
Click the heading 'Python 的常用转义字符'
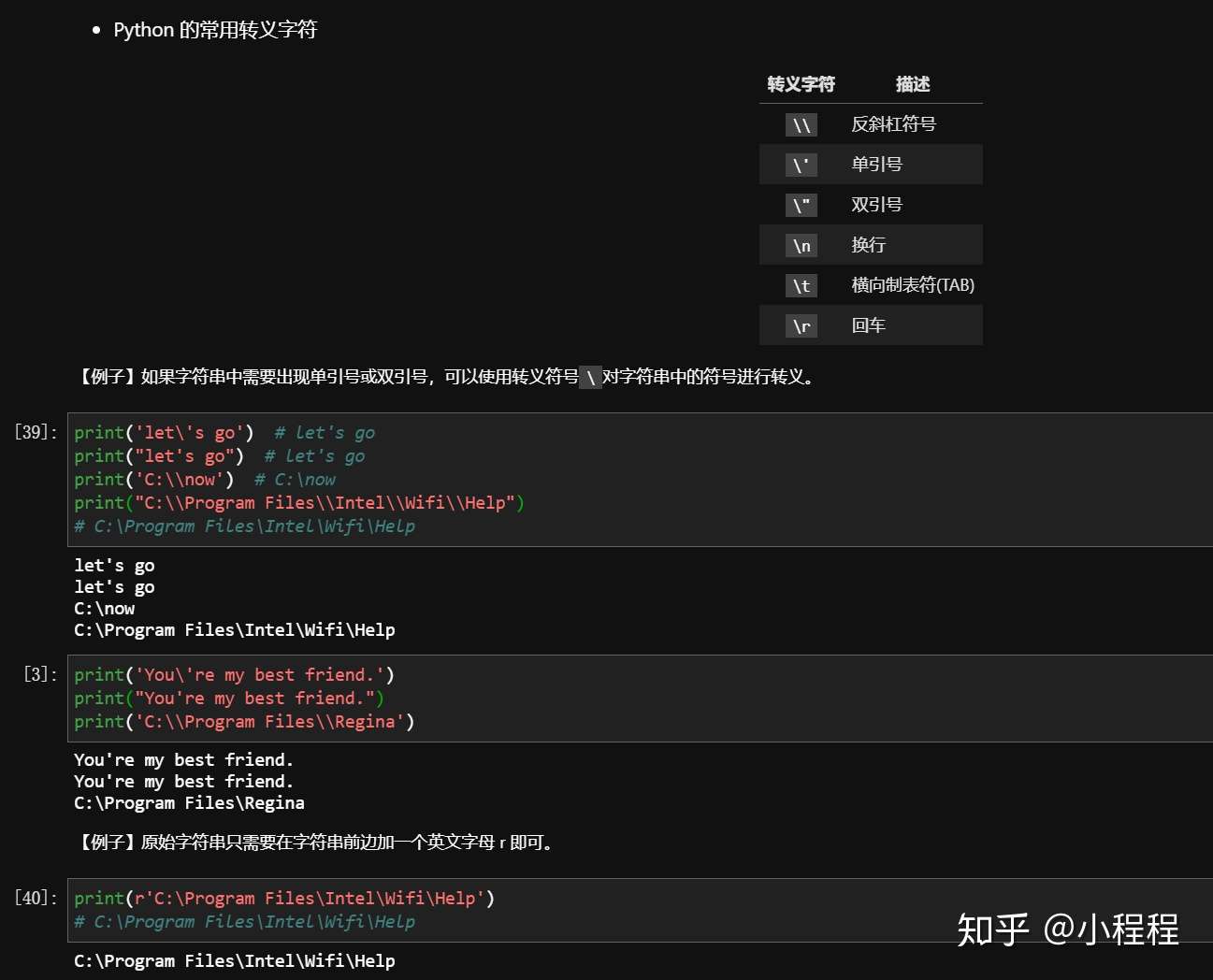215,30
